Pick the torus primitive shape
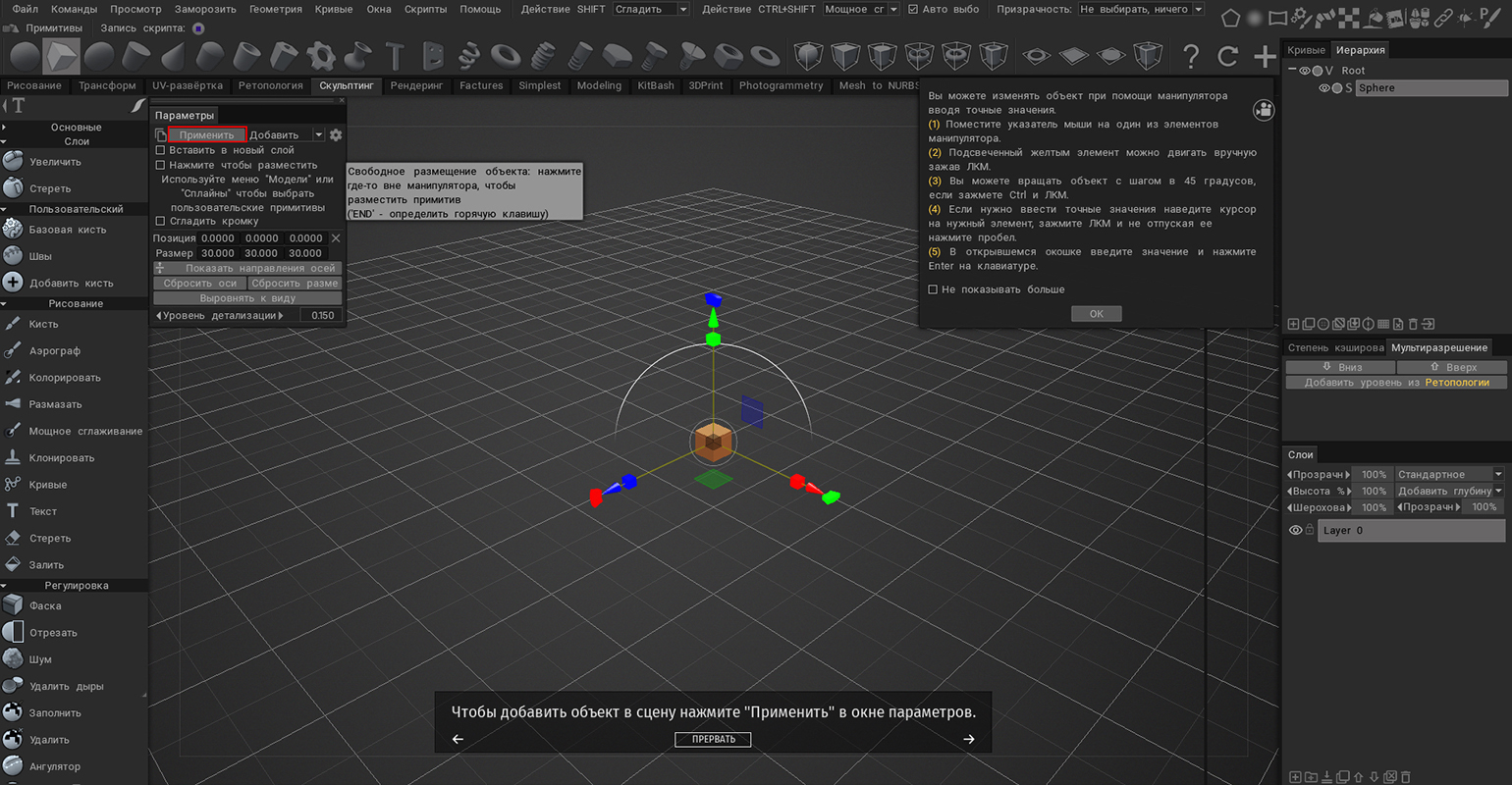The width and height of the screenshot is (1512, 785). tap(506, 56)
